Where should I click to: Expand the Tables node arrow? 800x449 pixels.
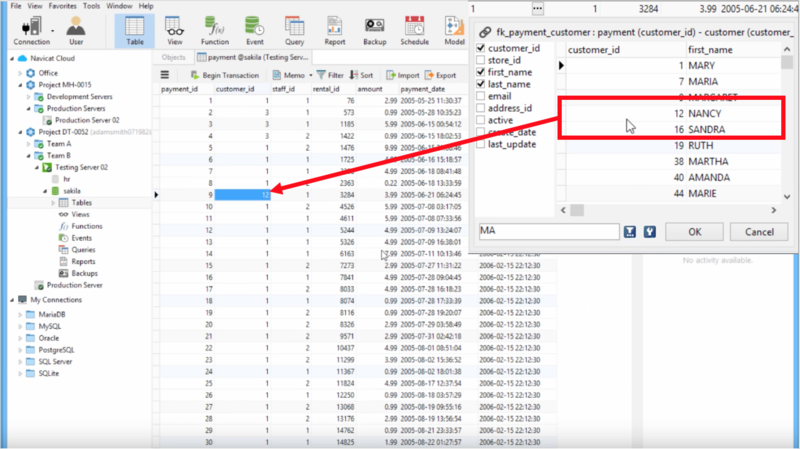pyautogui.click(x=53, y=203)
